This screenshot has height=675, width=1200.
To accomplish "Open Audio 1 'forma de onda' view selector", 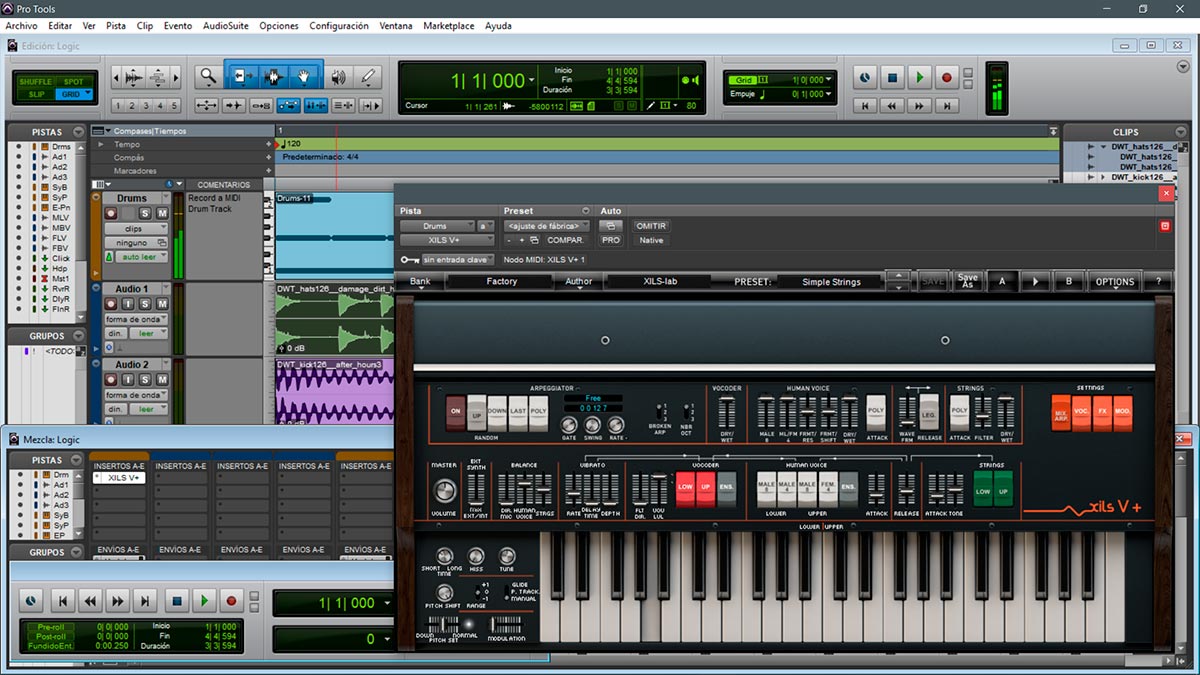I will (136, 319).
